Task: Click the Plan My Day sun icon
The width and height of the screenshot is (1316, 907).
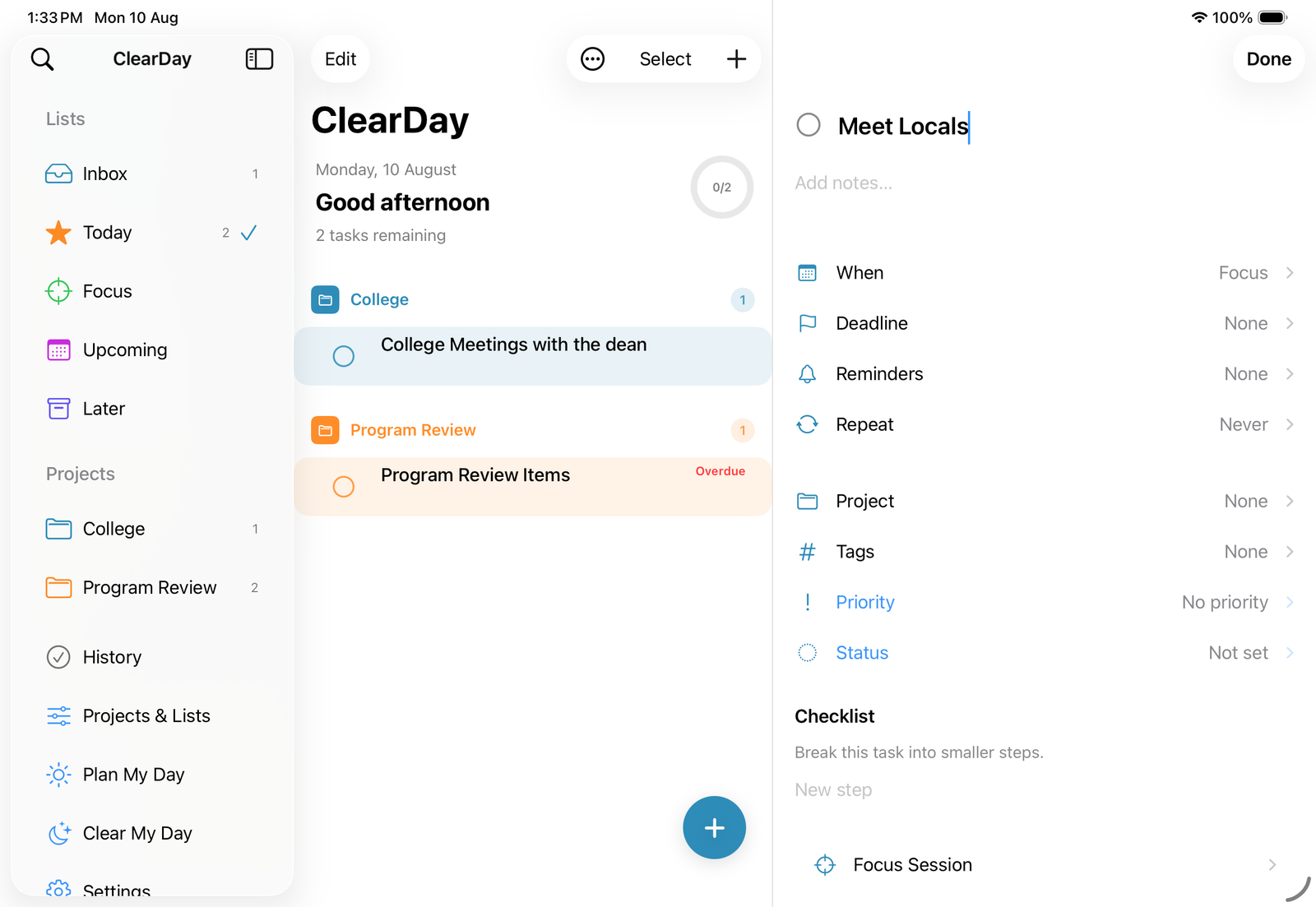Action: coord(58,775)
